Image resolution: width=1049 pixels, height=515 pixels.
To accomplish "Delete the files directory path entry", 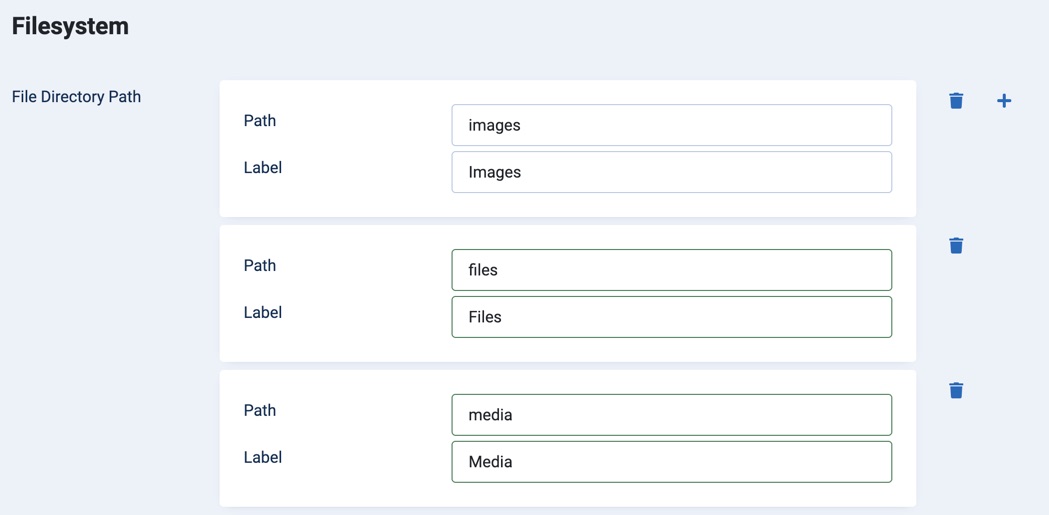I will click(956, 245).
